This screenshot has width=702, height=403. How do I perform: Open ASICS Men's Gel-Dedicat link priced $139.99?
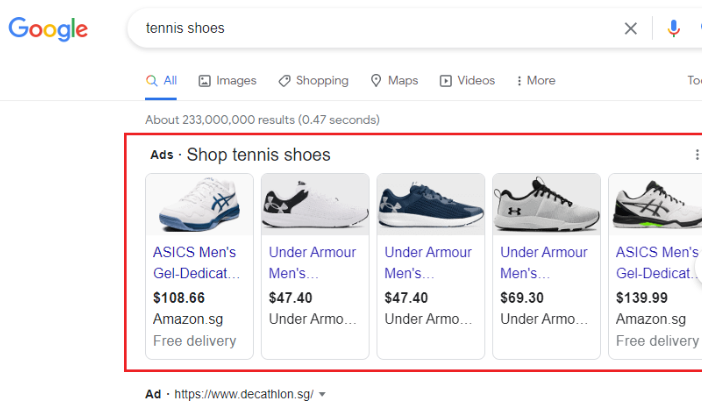657,263
